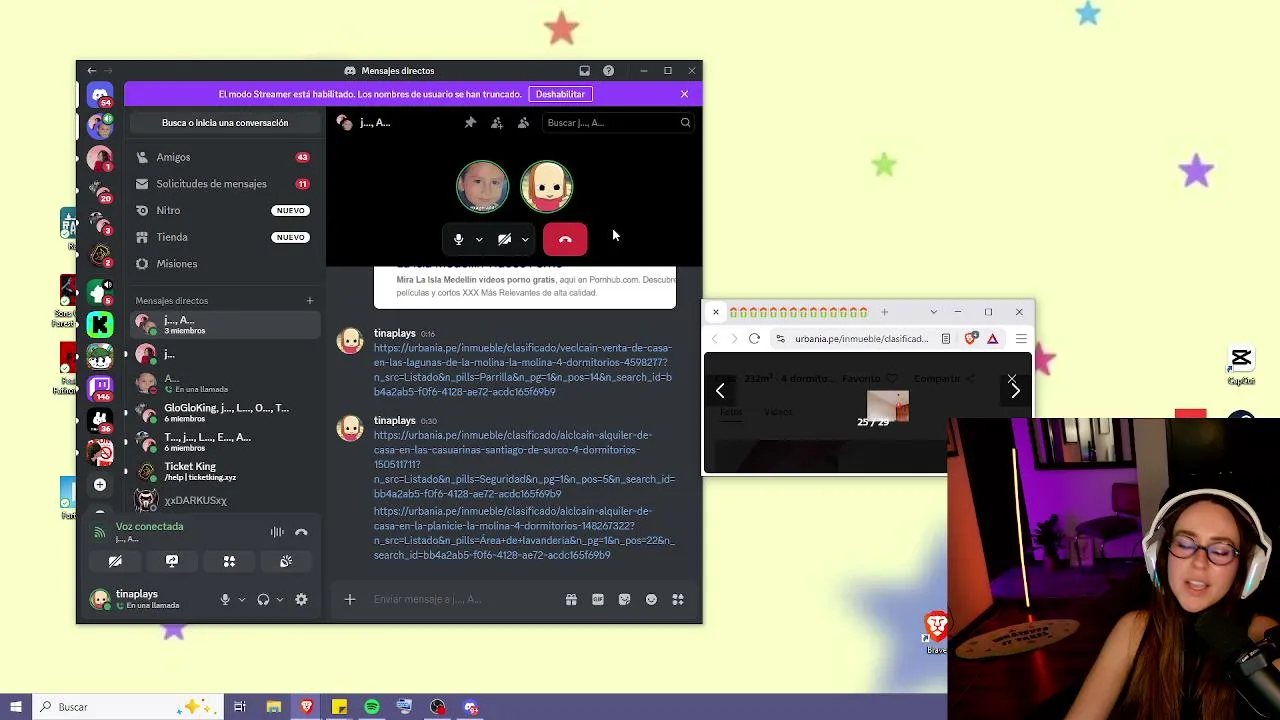Image resolution: width=1280 pixels, height=720 pixels.
Task: Open the GIF picker
Action: pos(598,600)
